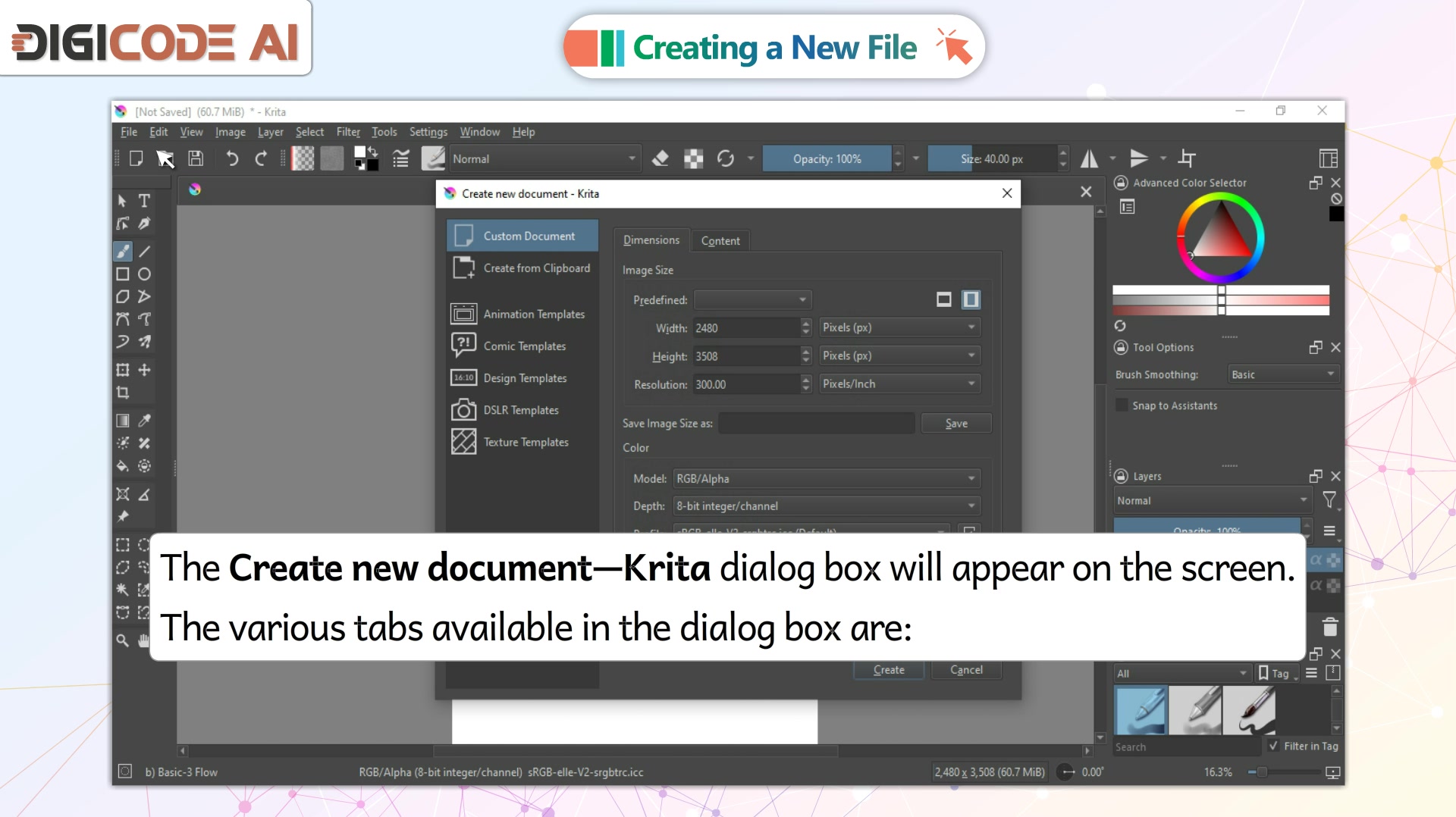The image size is (1456, 817).
Task: Open the Layer menu
Action: (x=270, y=132)
